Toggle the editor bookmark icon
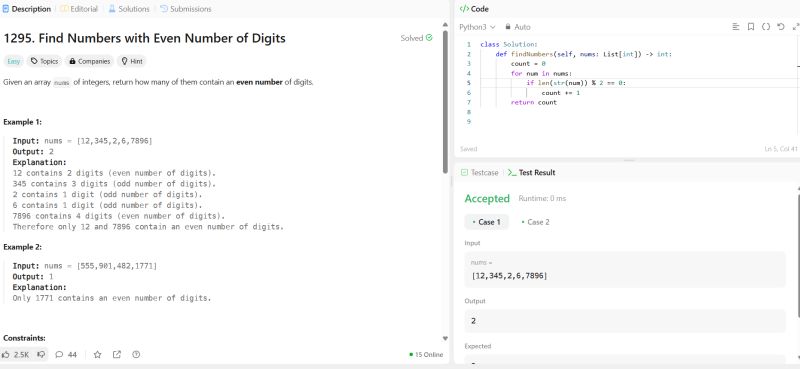 751,27
